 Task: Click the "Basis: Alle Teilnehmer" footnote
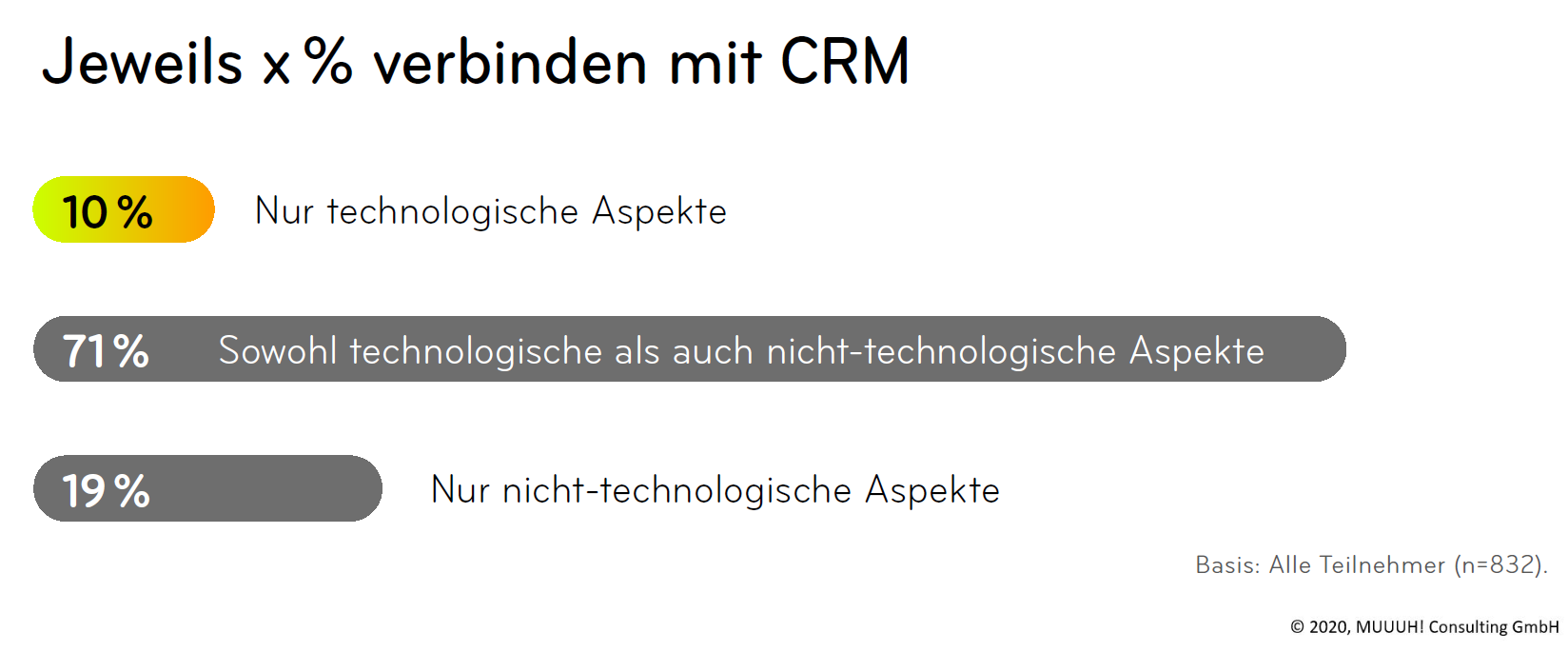[x=1320, y=565]
